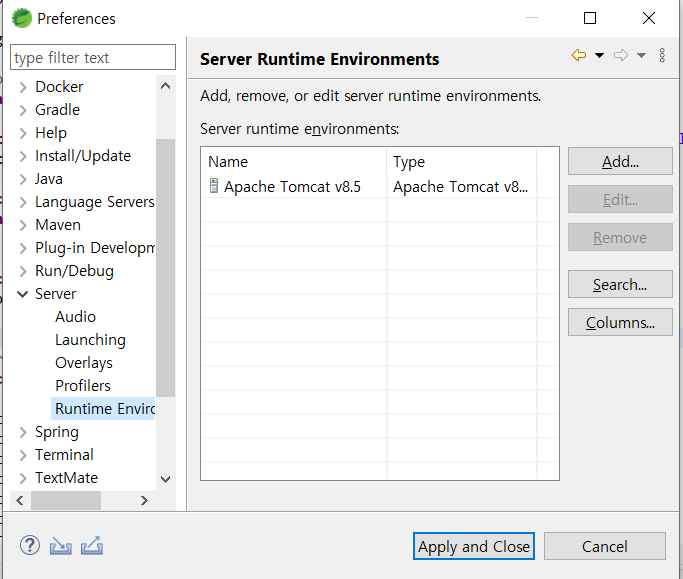Select Runtime Environments tree item

click(103, 409)
